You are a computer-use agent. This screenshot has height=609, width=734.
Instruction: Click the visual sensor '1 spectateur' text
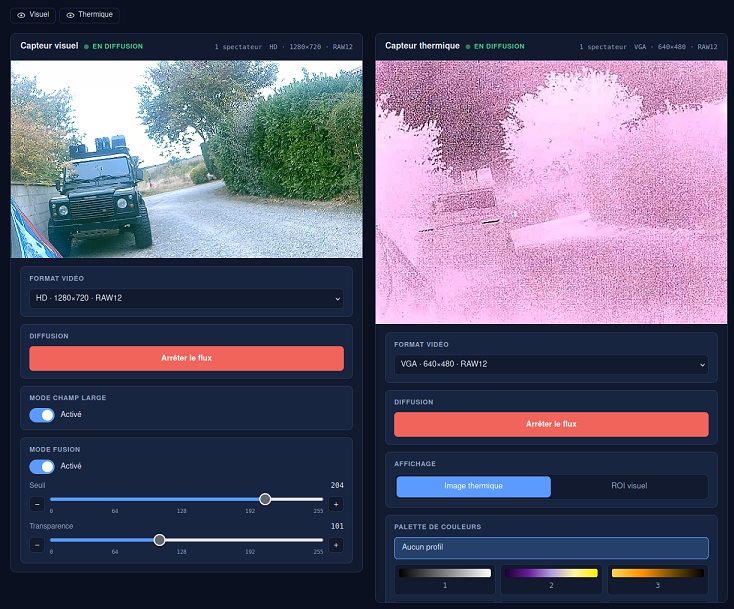point(238,47)
